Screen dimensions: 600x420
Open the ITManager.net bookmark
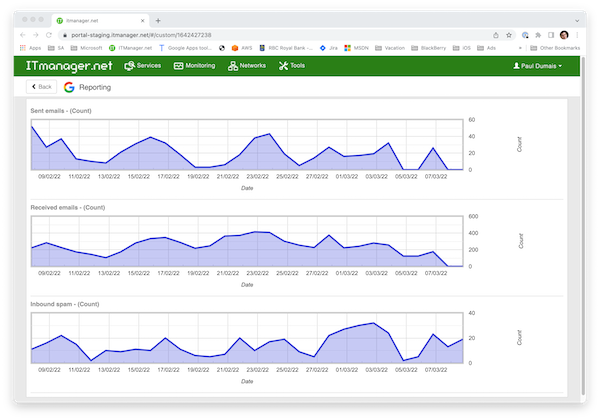point(130,48)
